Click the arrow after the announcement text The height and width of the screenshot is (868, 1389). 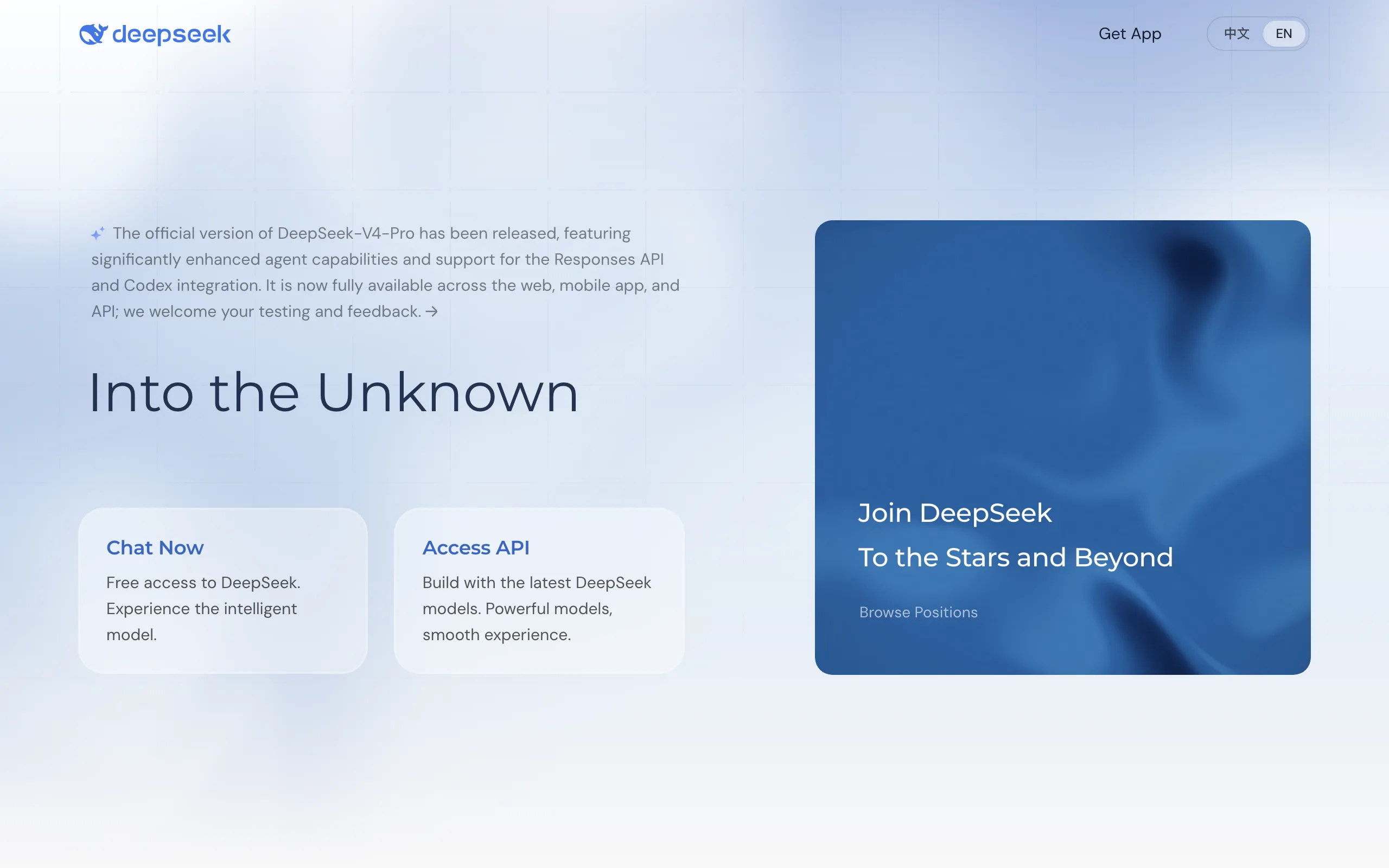click(x=432, y=311)
